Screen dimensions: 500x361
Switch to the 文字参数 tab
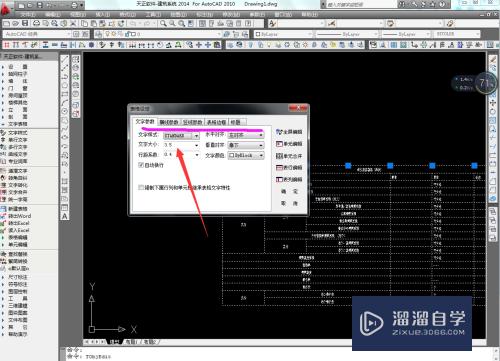(x=145, y=122)
